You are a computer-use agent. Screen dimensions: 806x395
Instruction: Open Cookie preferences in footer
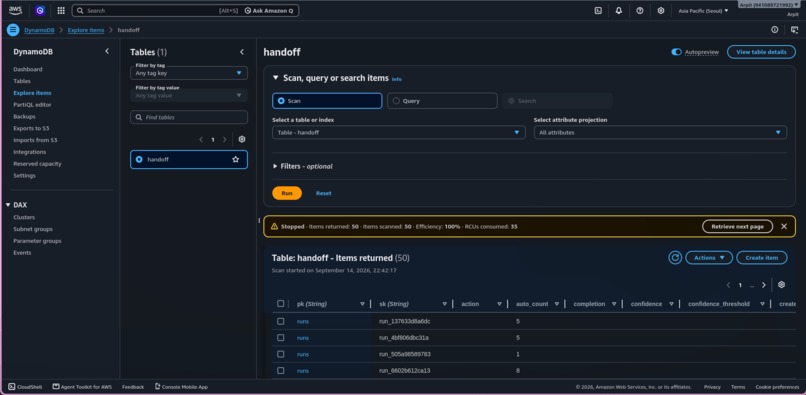click(777, 387)
